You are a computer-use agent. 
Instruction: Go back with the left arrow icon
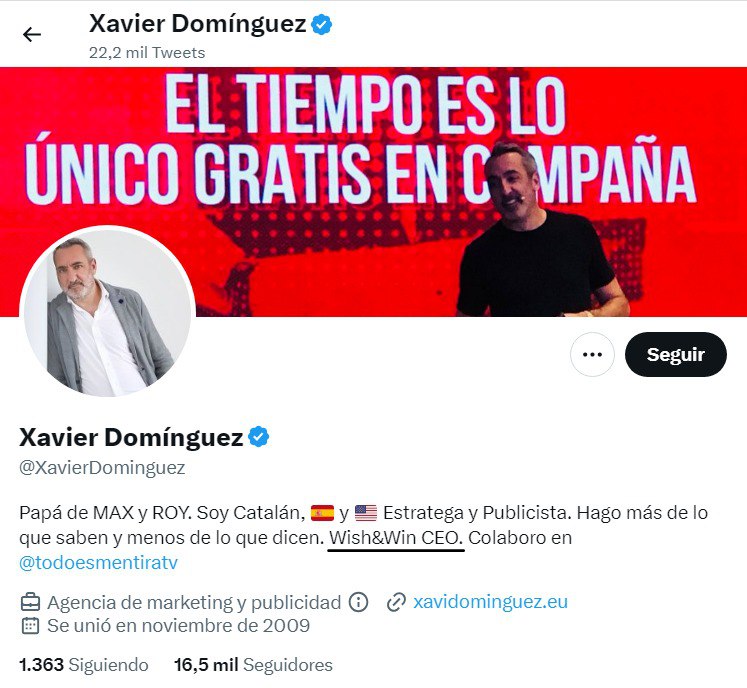(x=32, y=35)
